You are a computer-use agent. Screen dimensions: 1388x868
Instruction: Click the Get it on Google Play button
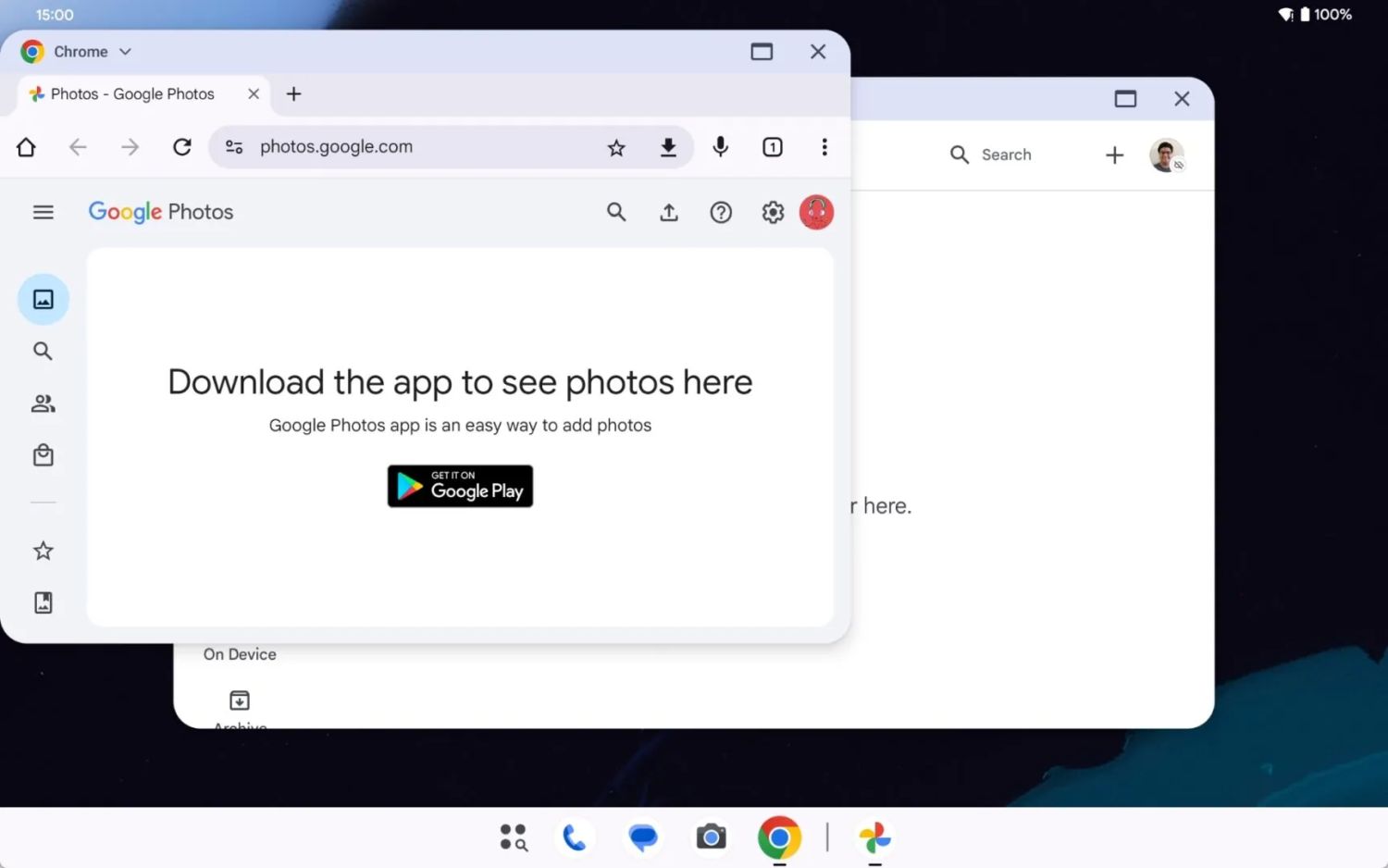point(460,486)
